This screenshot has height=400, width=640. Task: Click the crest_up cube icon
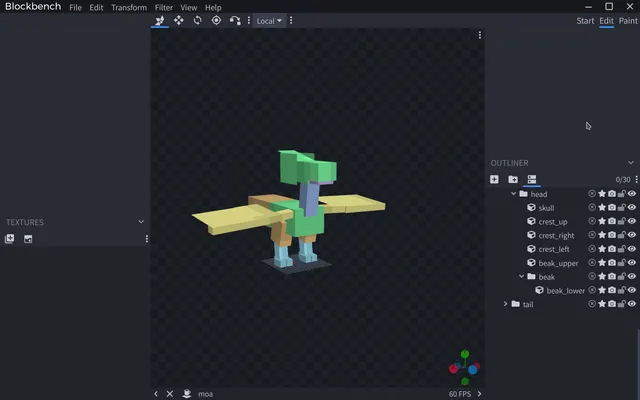[531, 221]
